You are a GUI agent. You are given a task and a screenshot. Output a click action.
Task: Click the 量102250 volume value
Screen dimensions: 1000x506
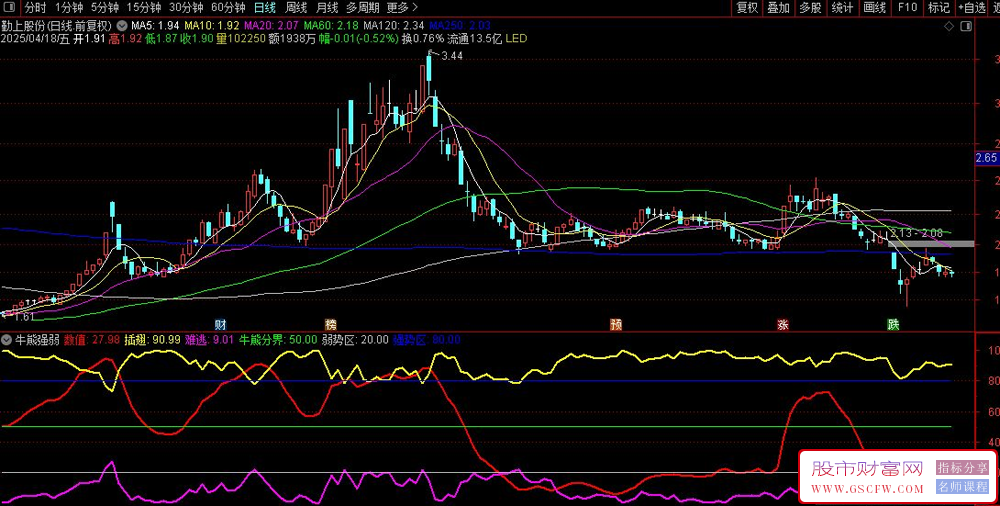coord(239,38)
